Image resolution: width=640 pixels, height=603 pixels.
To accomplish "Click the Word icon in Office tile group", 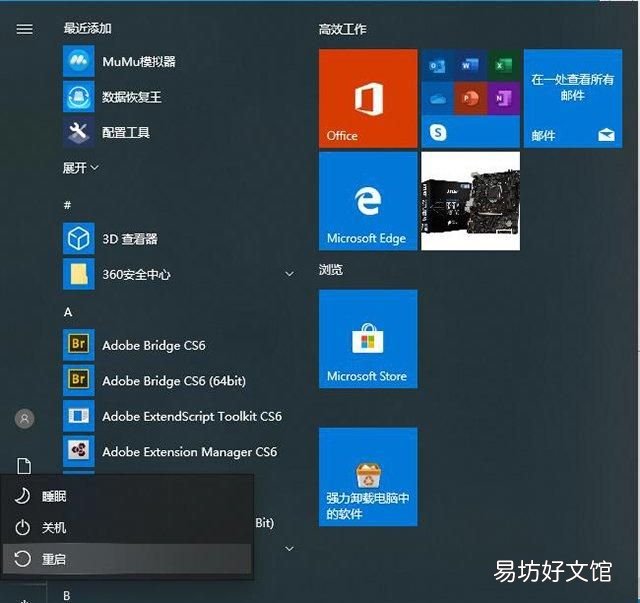I will (x=470, y=65).
